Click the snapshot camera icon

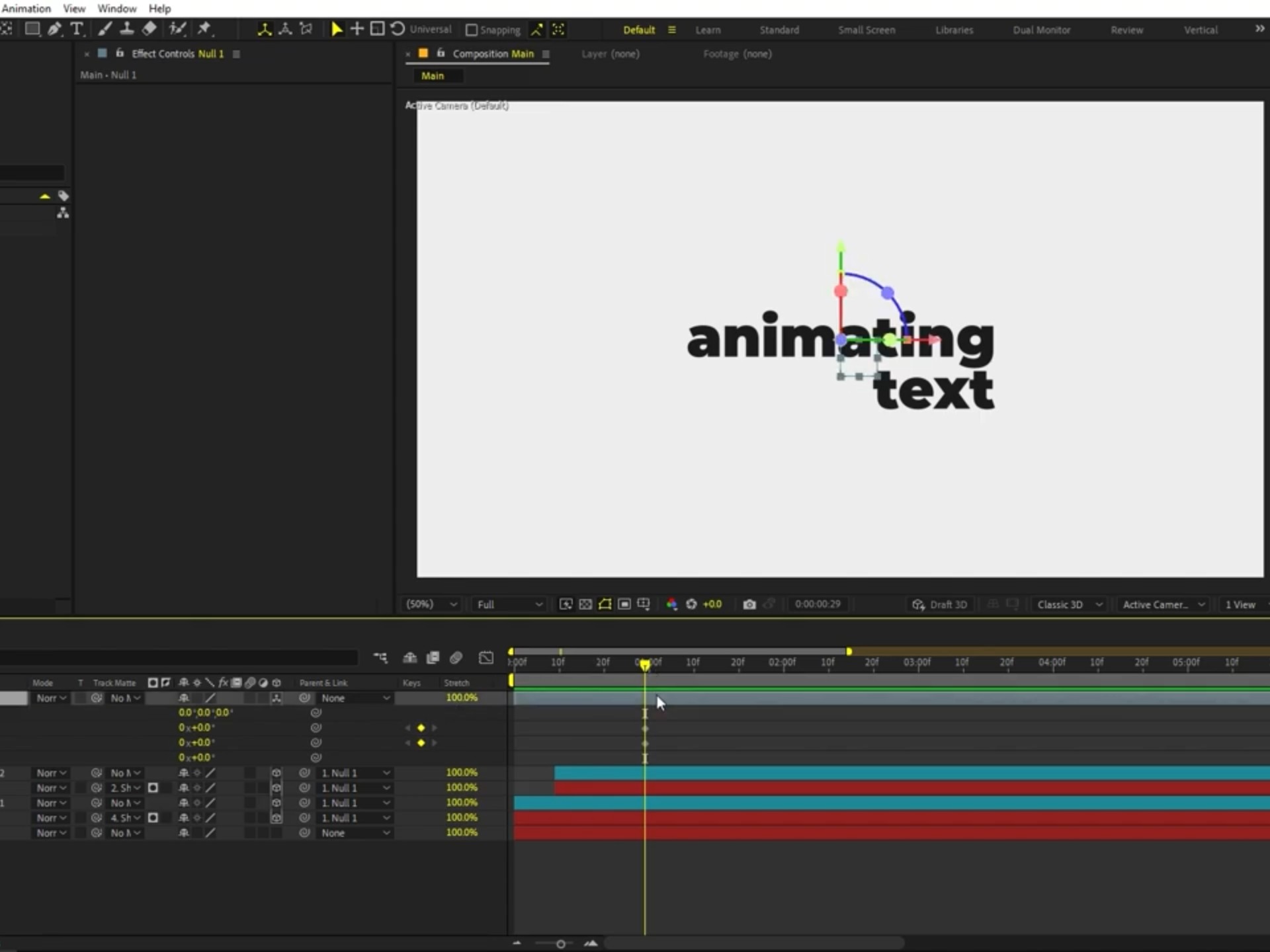pos(749,604)
